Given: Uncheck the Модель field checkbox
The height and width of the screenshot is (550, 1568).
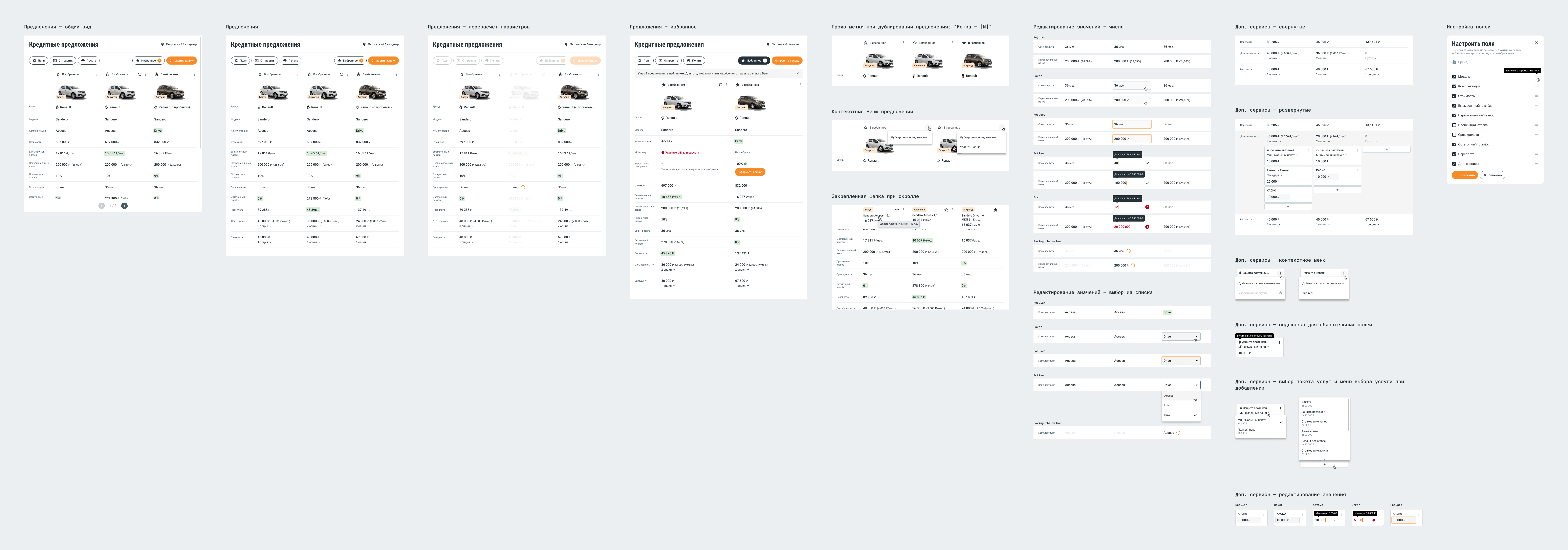Looking at the screenshot, I should pyautogui.click(x=1454, y=77).
